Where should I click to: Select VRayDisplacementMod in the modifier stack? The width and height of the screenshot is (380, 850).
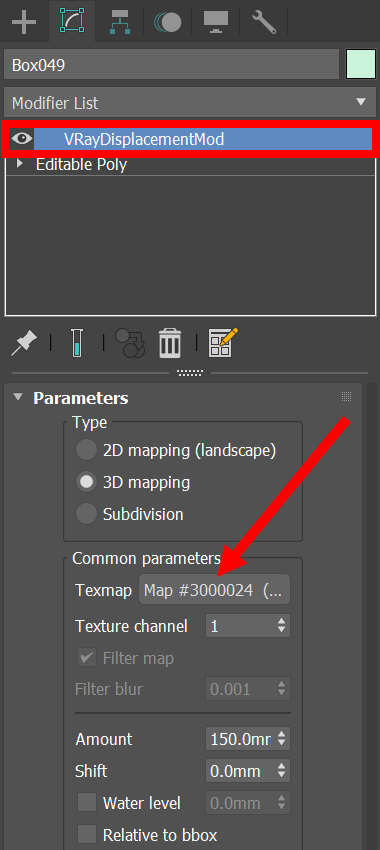(x=203, y=139)
